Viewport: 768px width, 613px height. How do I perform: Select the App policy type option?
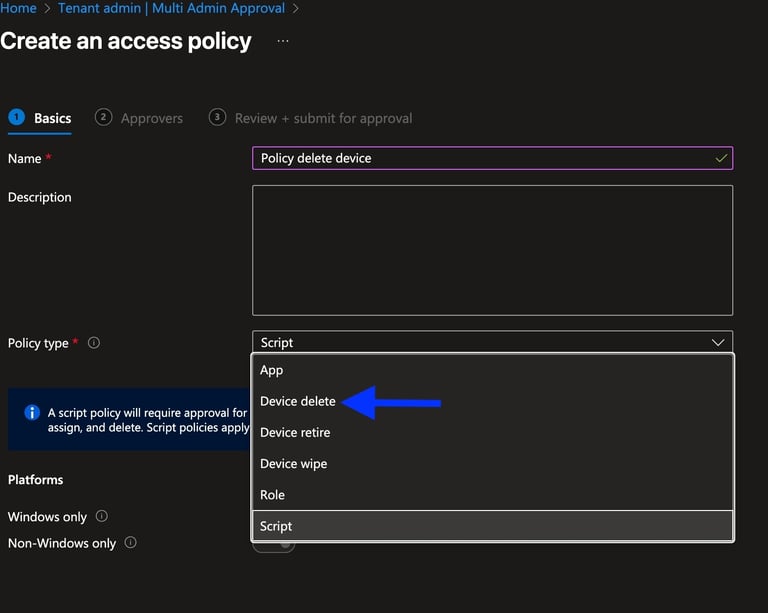(272, 370)
